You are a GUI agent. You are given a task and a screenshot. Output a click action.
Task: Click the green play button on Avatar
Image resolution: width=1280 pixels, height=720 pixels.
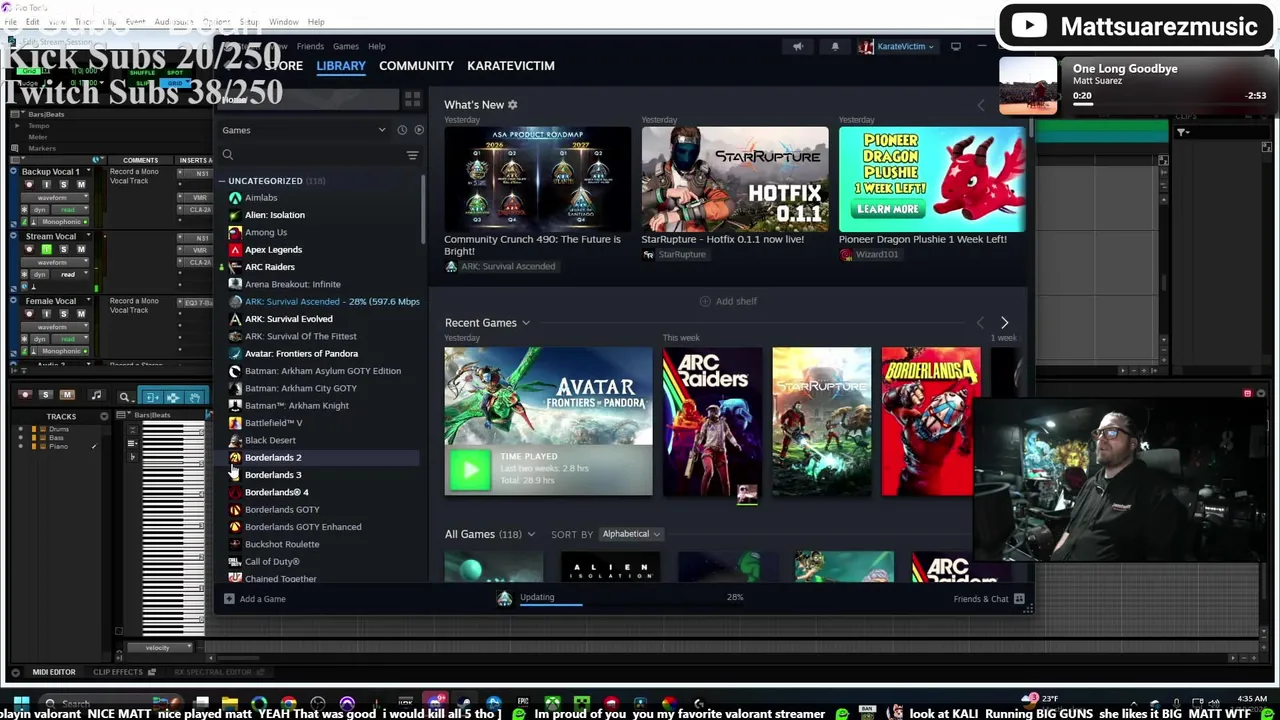pos(470,470)
